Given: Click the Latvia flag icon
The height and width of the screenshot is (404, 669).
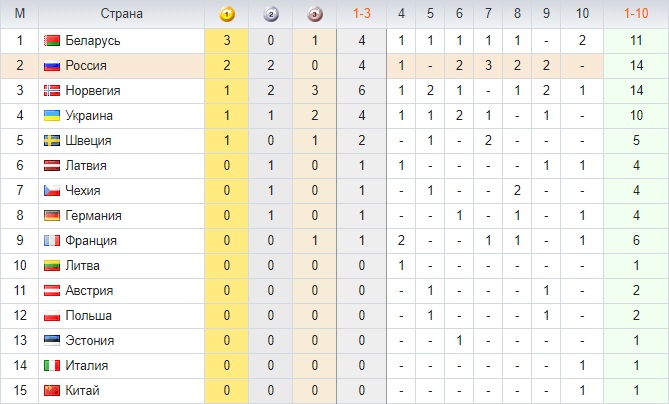Looking at the screenshot, I should coord(52,166).
